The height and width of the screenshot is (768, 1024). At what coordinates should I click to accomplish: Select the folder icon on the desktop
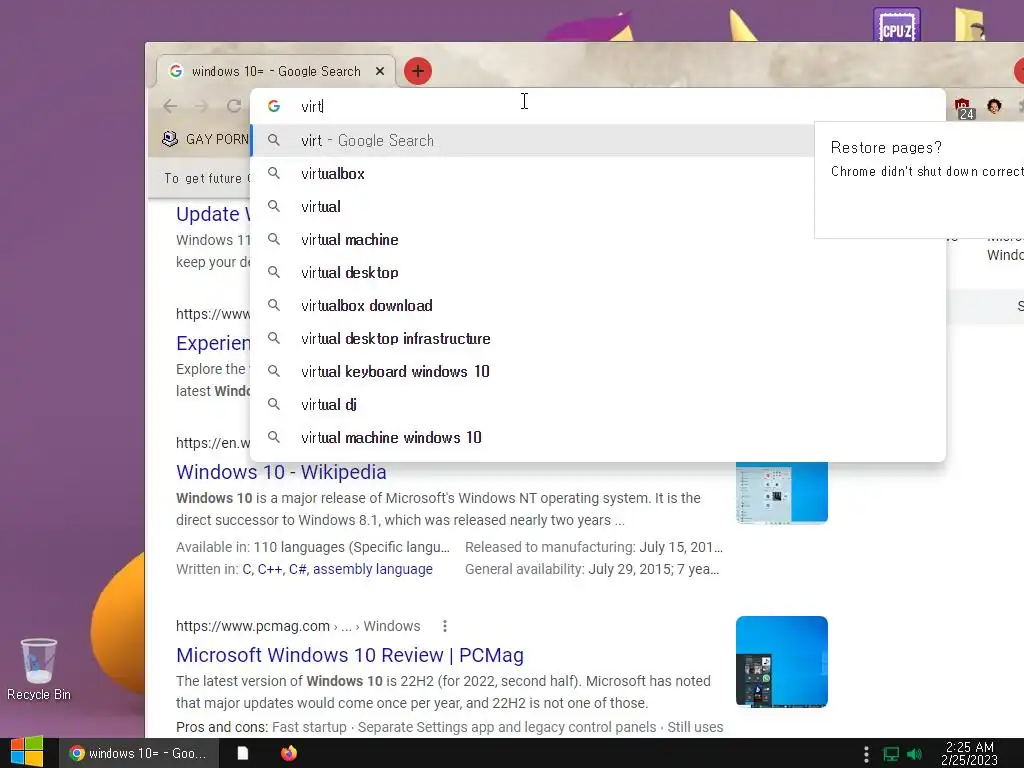coord(969,24)
